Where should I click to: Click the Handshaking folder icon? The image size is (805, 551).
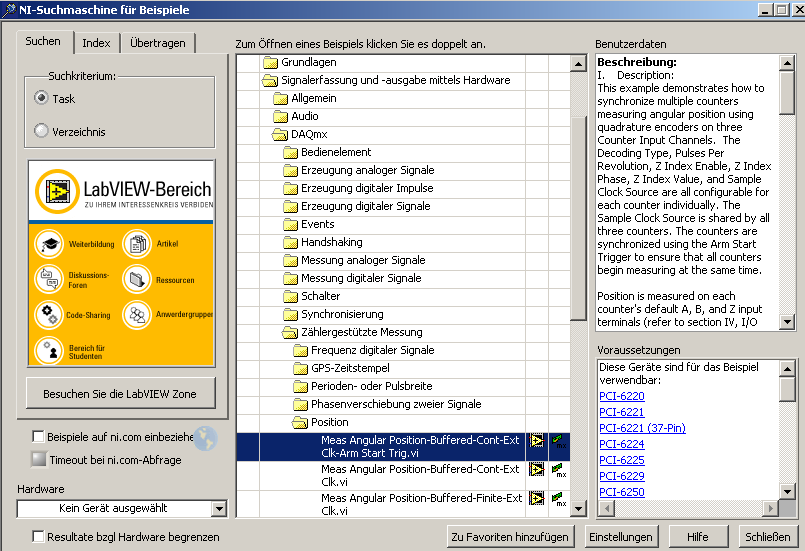[x=290, y=242]
